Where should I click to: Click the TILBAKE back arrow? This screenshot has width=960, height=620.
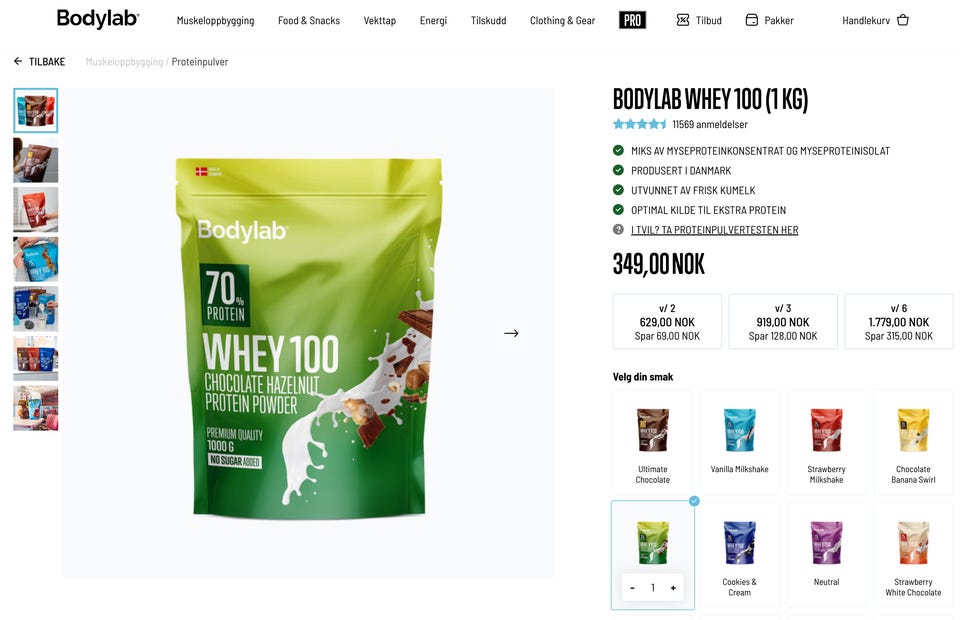(18, 61)
